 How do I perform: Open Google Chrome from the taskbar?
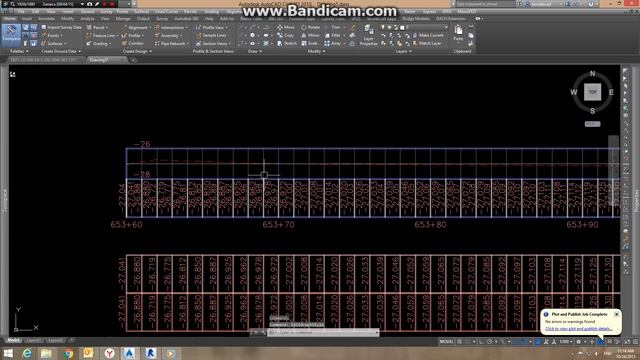pos(68,353)
